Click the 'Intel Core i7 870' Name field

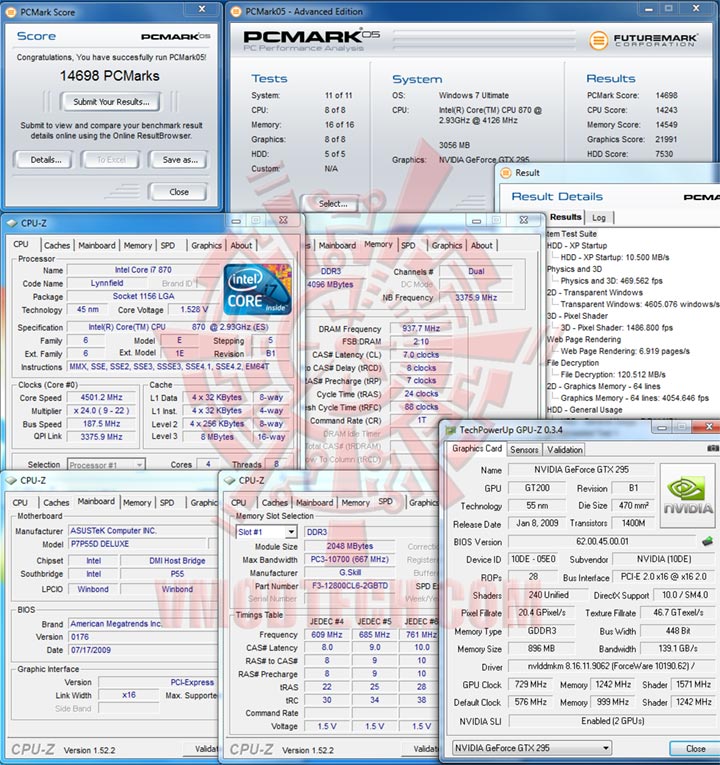point(143,270)
